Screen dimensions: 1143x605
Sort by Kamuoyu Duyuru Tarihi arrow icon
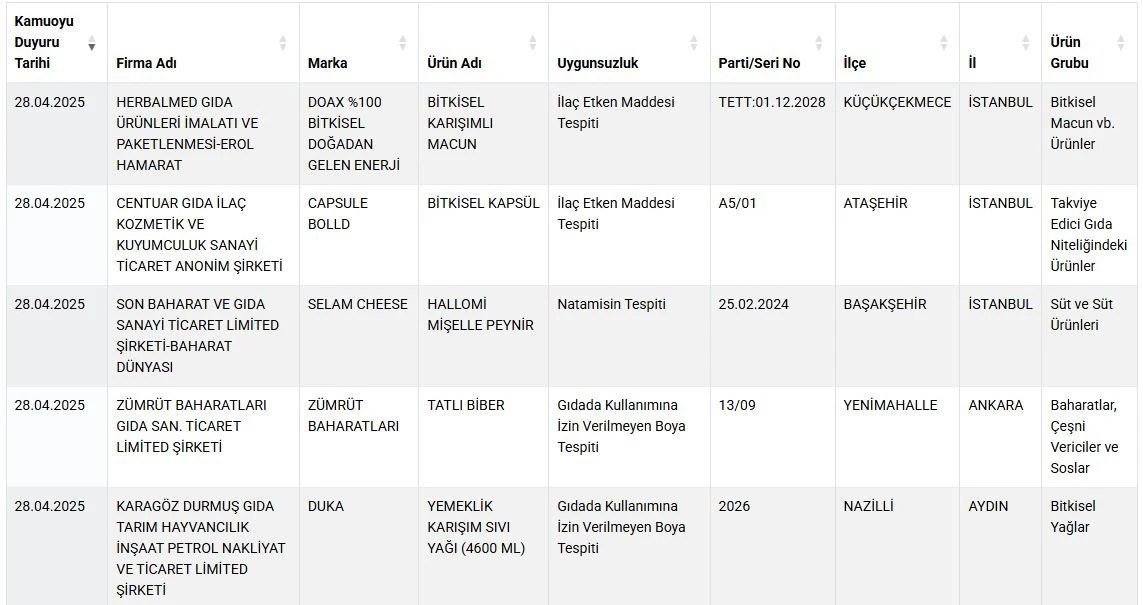click(92, 43)
